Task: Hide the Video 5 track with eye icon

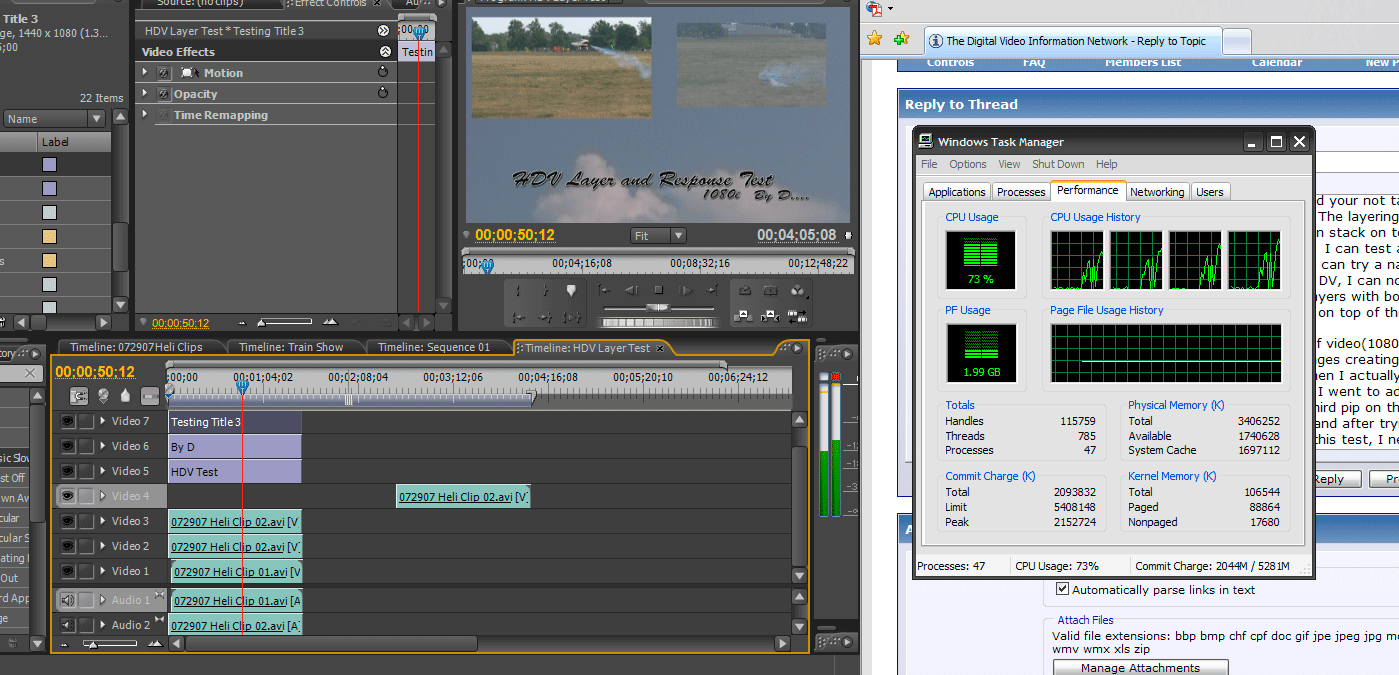Action: pos(67,471)
